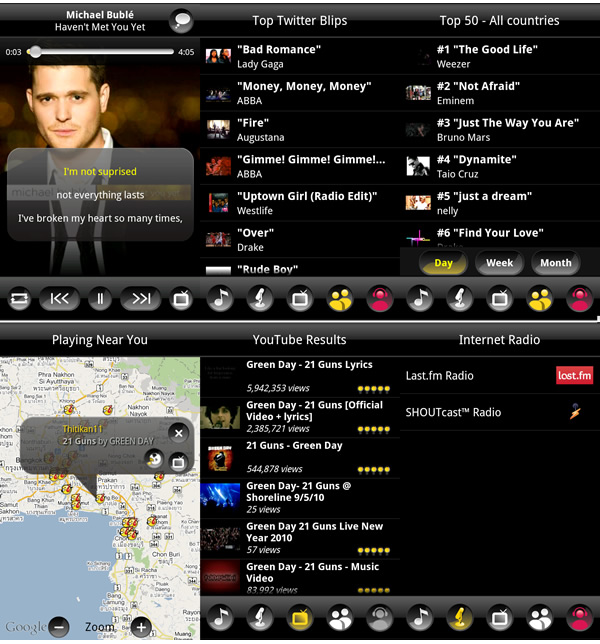Choose Last.fm Radio station

[x=500, y=375]
